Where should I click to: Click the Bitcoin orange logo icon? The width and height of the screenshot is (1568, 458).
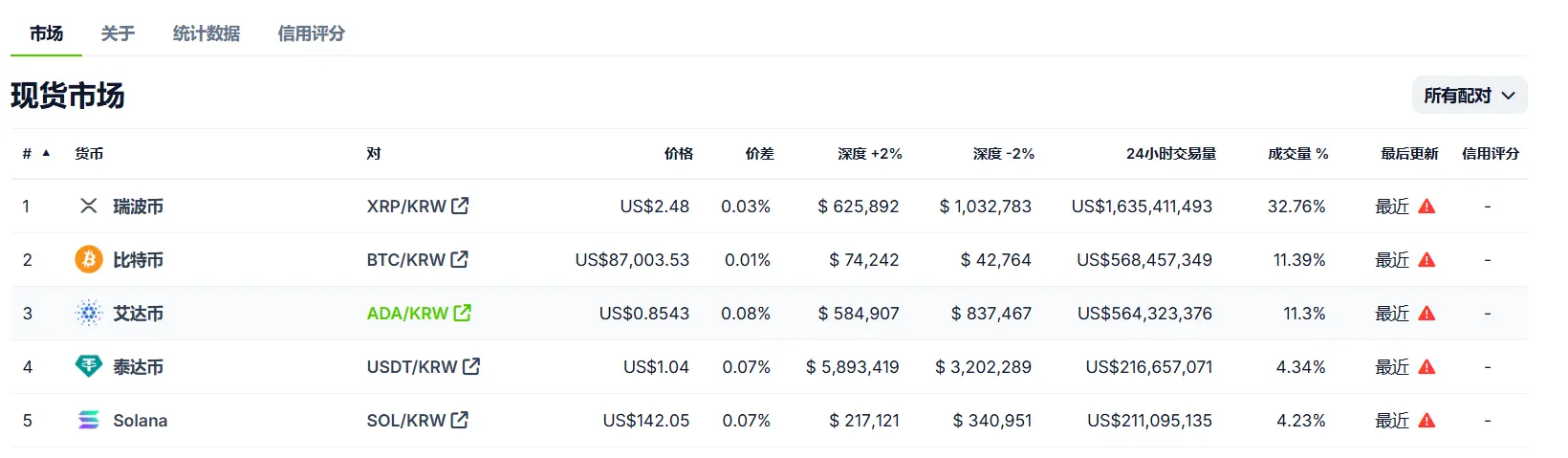tap(89, 259)
